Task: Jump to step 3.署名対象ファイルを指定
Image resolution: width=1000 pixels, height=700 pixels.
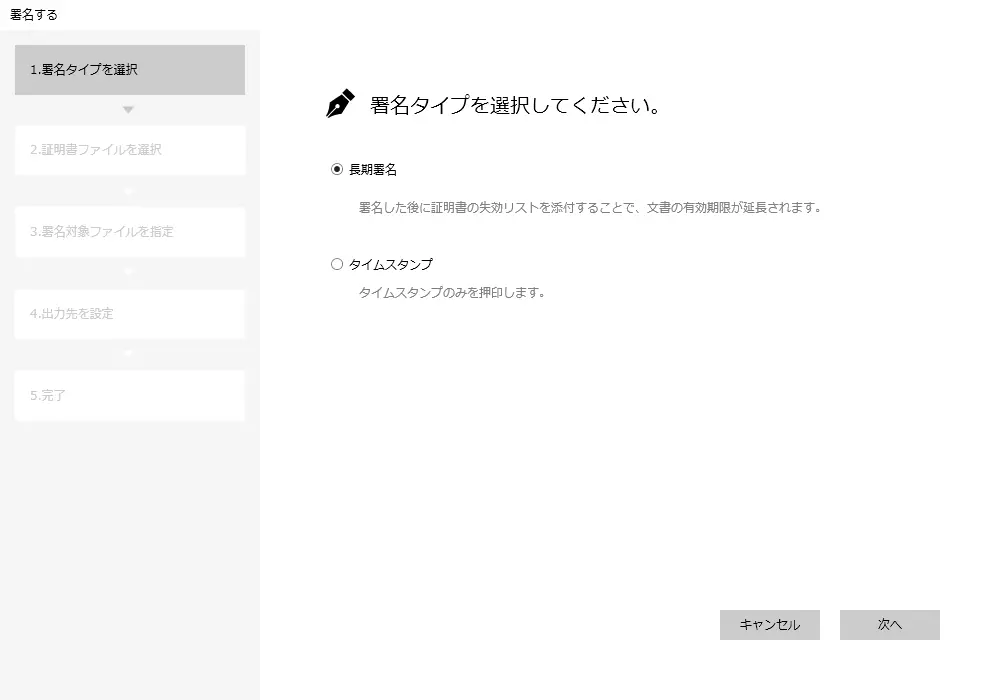Action: (129, 232)
